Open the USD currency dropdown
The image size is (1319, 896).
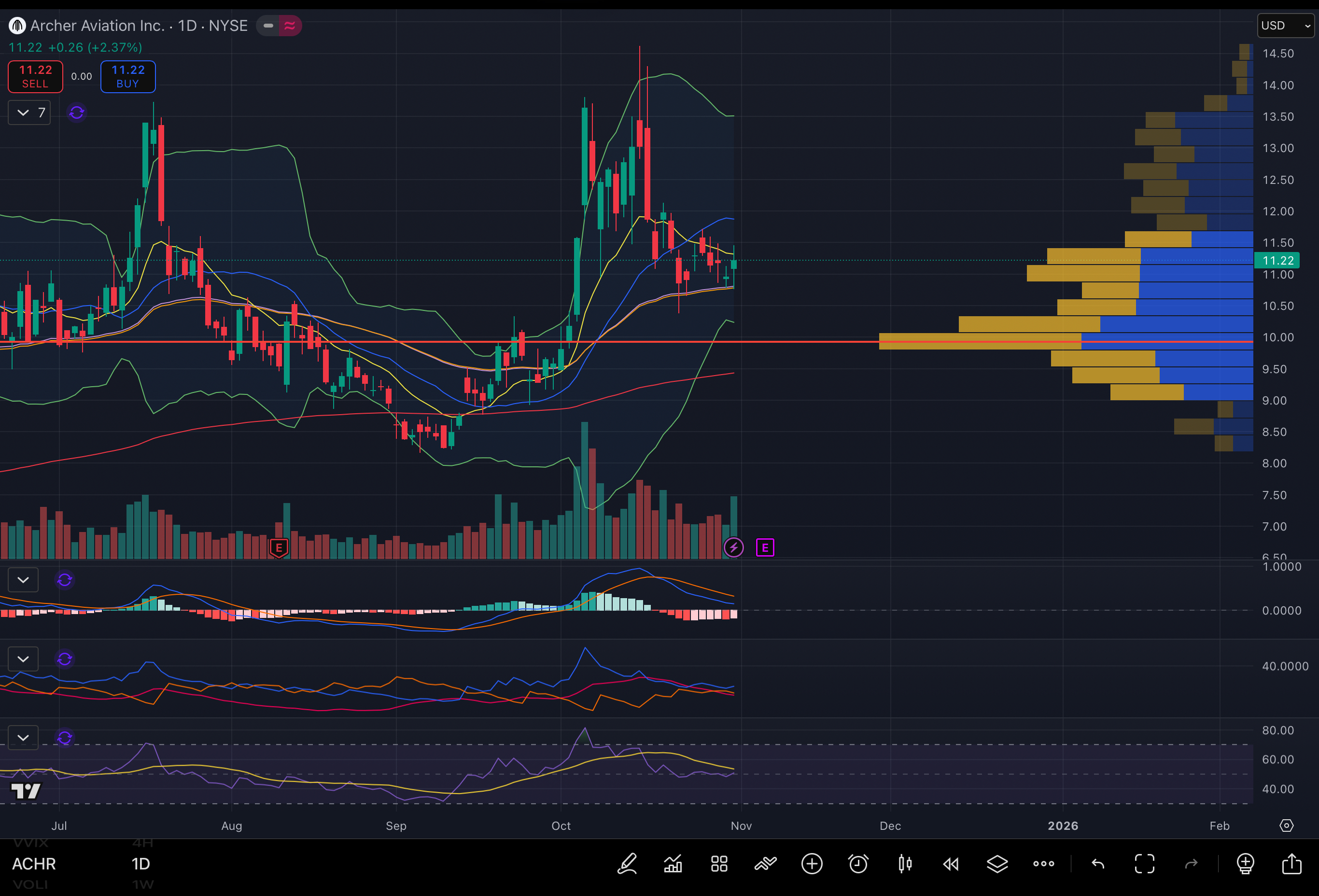tap(1286, 26)
